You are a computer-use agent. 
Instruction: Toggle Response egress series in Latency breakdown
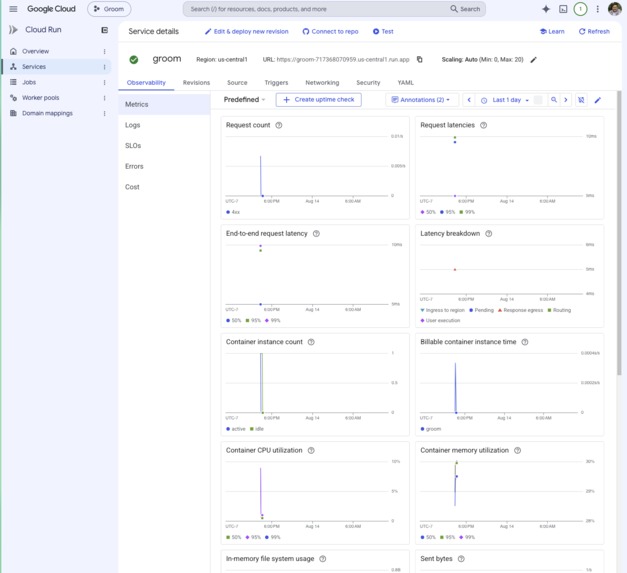click(520, 310)
